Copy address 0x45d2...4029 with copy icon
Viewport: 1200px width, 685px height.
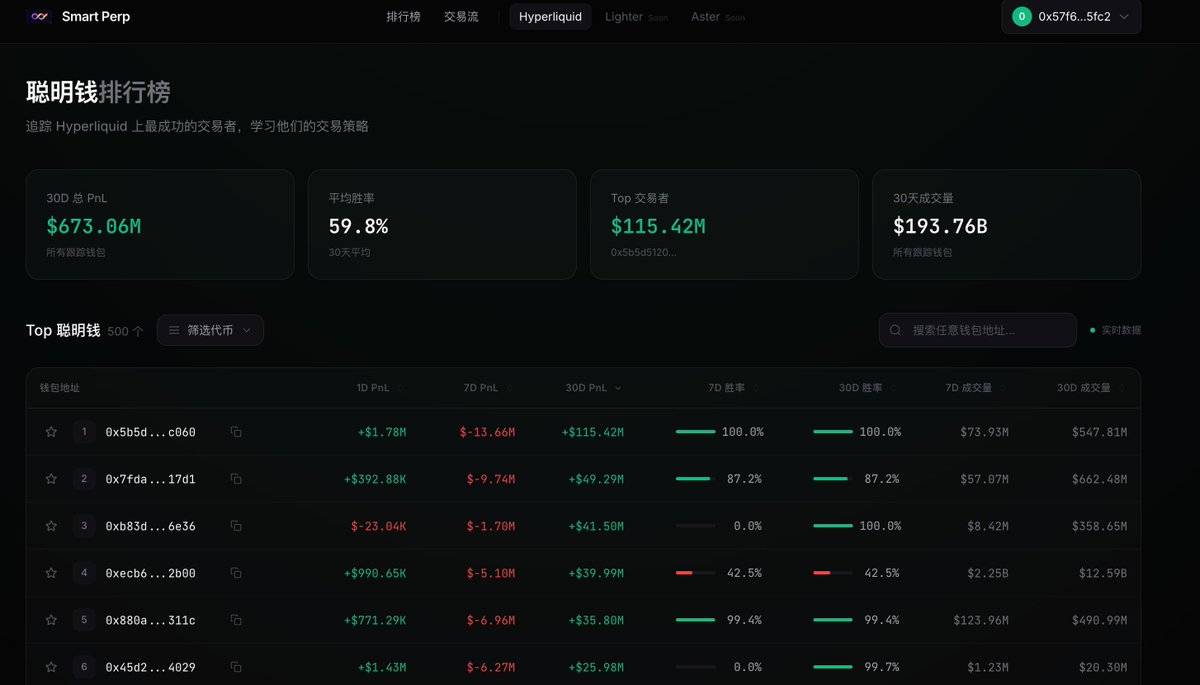pos(236,667)
